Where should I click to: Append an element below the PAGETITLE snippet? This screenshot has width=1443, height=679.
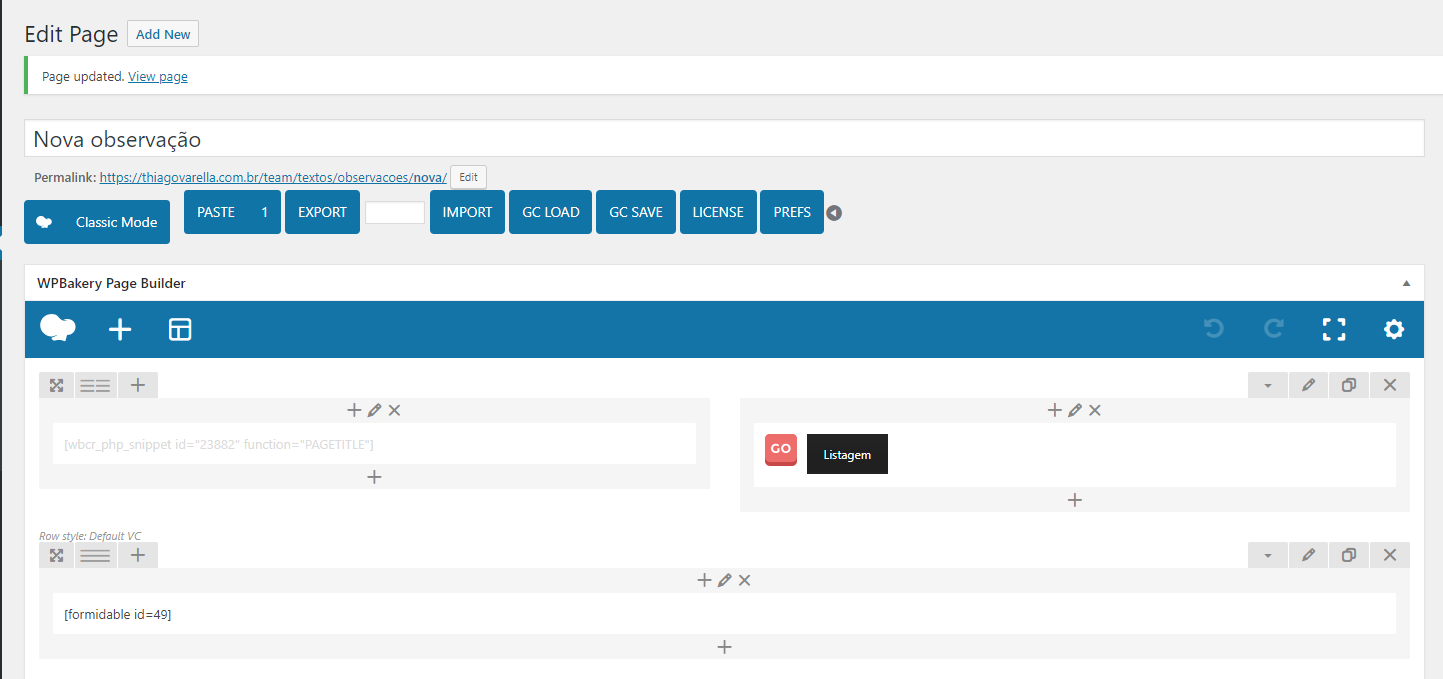[x=374, y=477]
